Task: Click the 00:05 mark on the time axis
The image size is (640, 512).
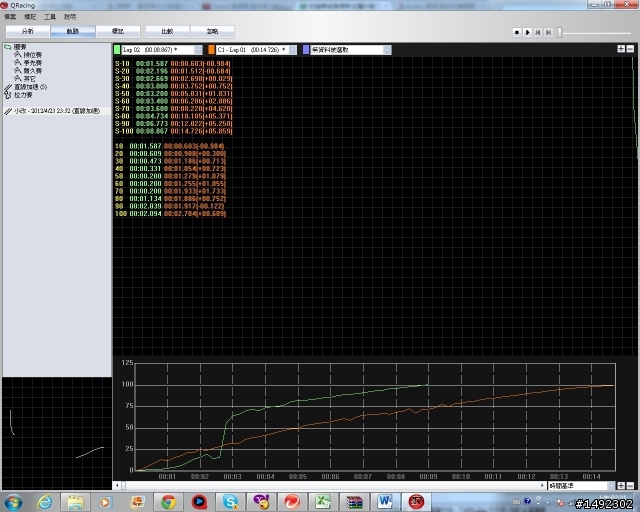Action: (x=298, y=476)
